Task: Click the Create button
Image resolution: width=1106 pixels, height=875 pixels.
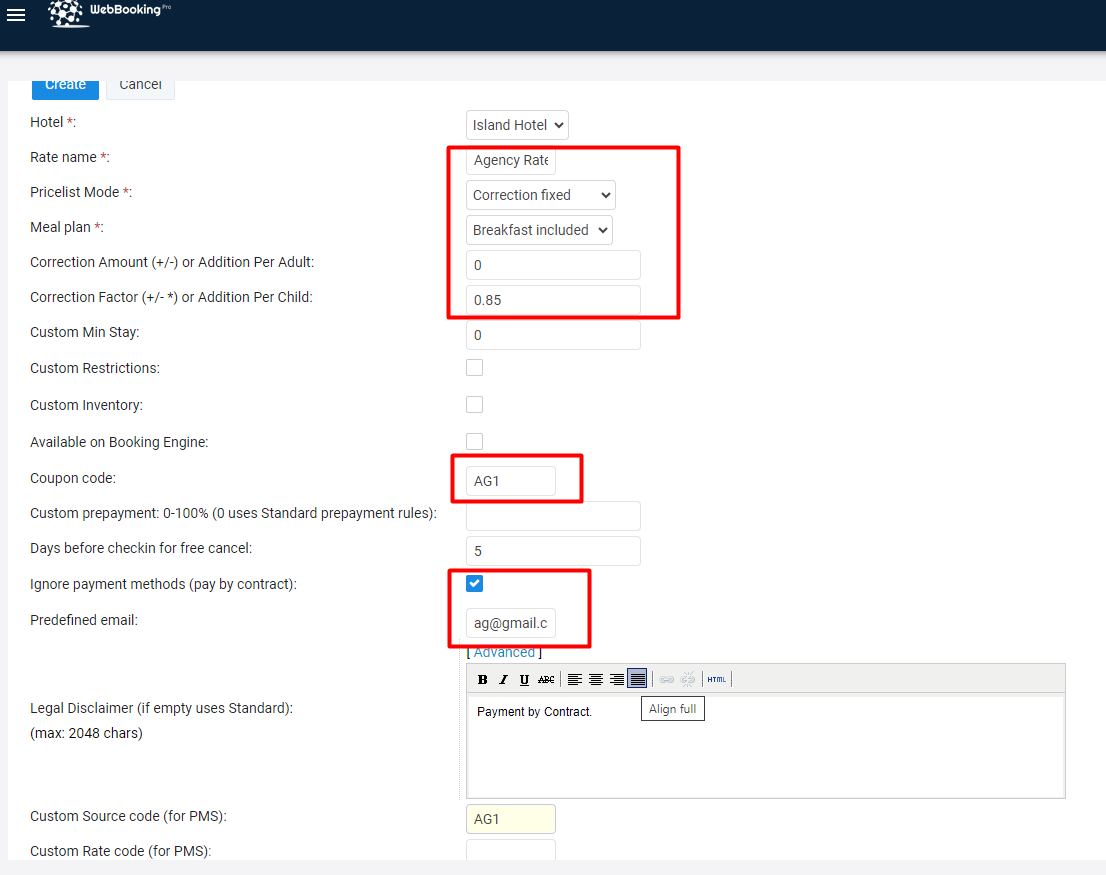Action: (65, 86)
